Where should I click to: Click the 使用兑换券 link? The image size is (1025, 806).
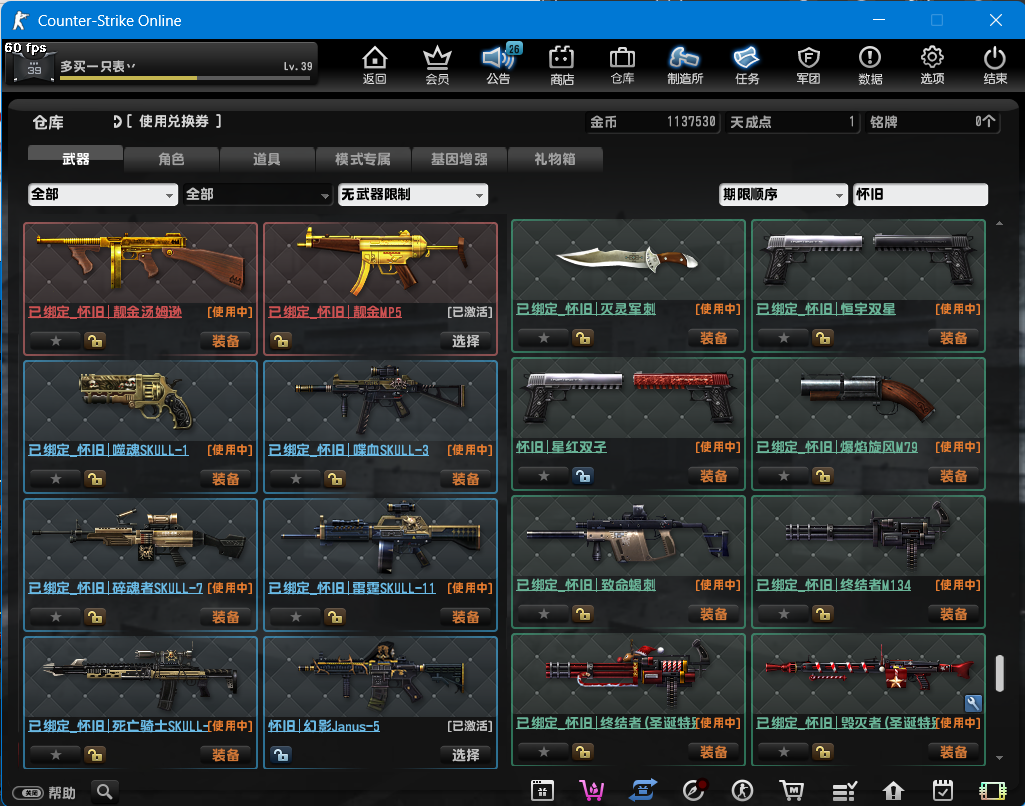173,122
